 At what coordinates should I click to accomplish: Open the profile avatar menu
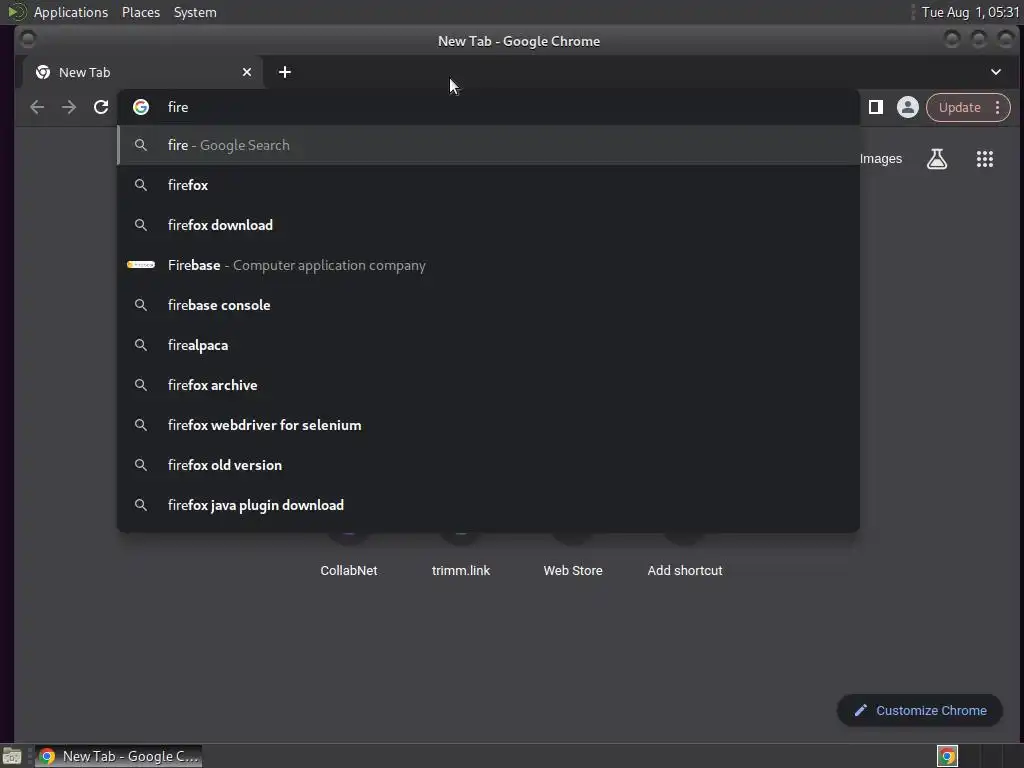pyautogui.click(x=907, y=107)
